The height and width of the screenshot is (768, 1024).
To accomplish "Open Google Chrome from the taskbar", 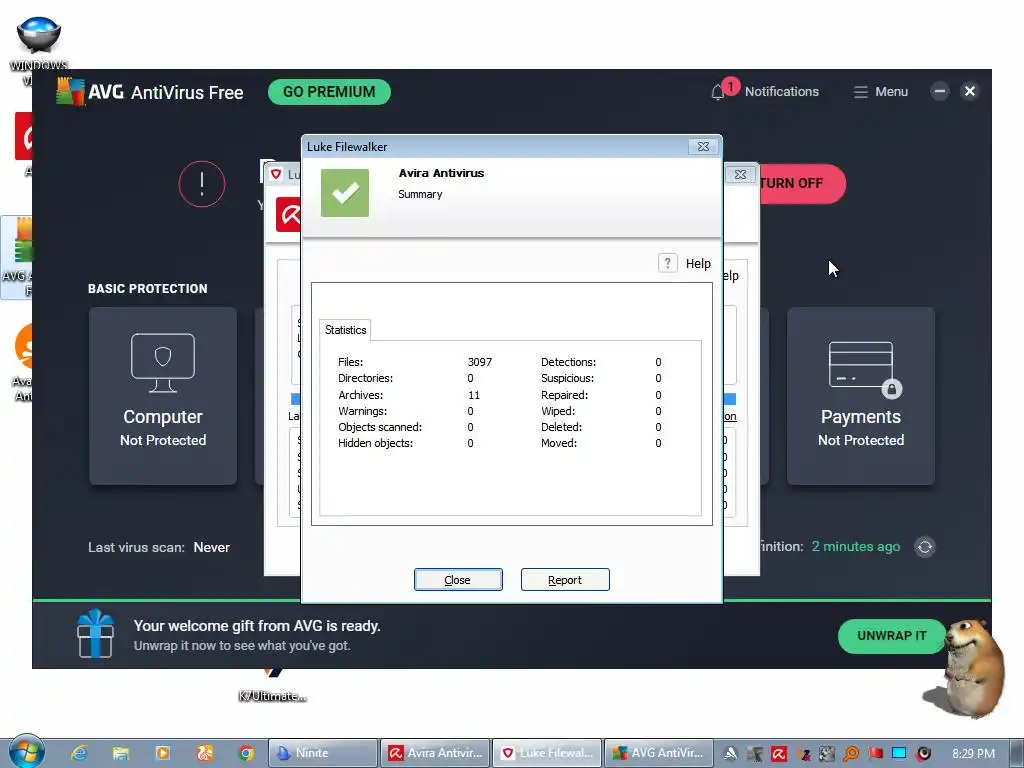I will (x=246, y=753).
